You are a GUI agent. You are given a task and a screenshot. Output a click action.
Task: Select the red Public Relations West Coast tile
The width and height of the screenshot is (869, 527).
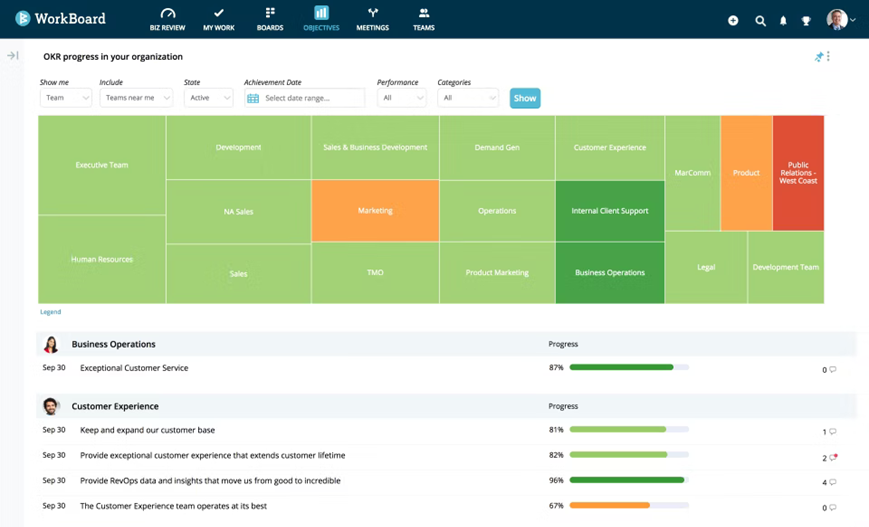(x=798, y=173)
